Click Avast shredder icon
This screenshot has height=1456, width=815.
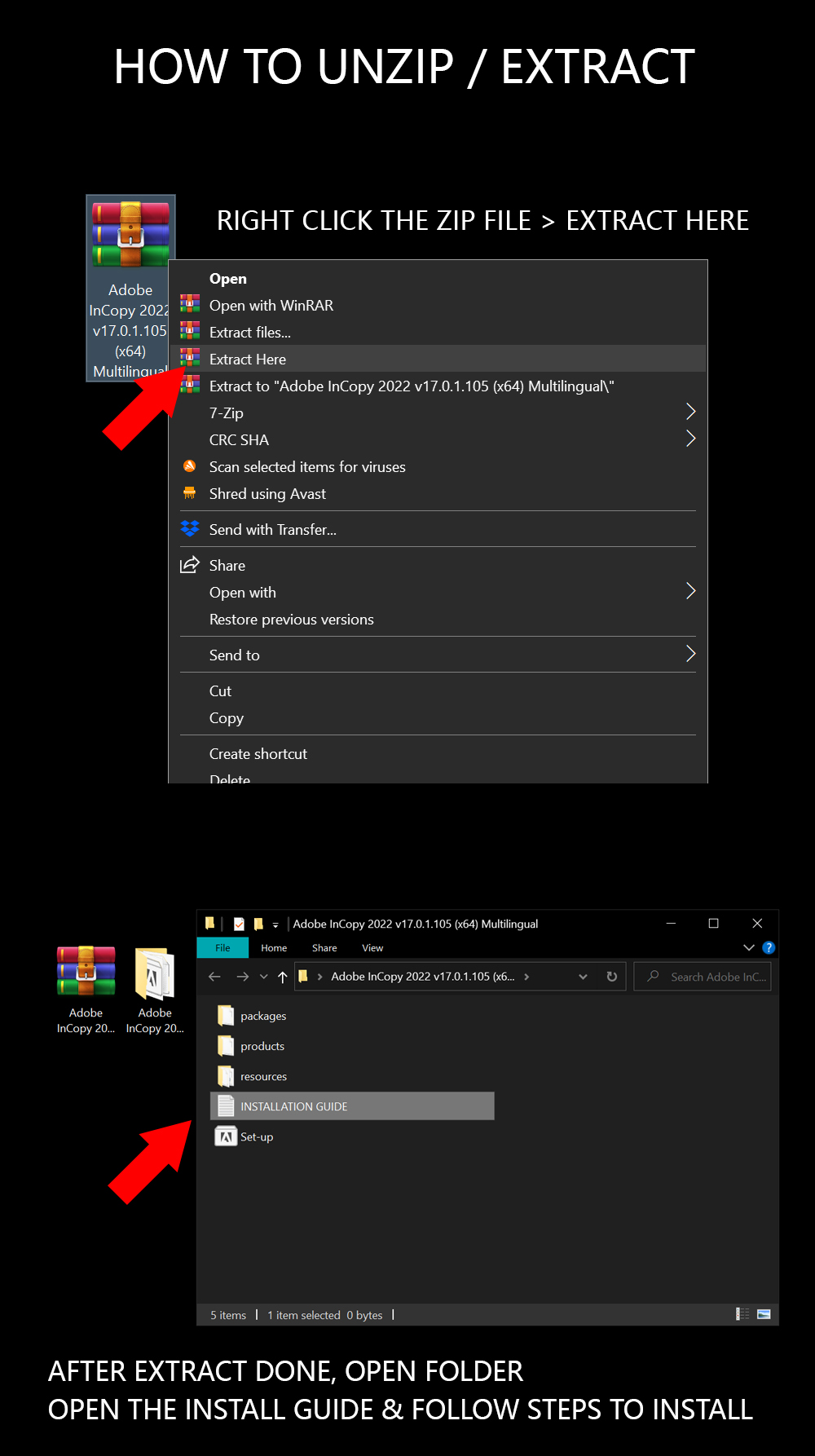click(190, 492)
